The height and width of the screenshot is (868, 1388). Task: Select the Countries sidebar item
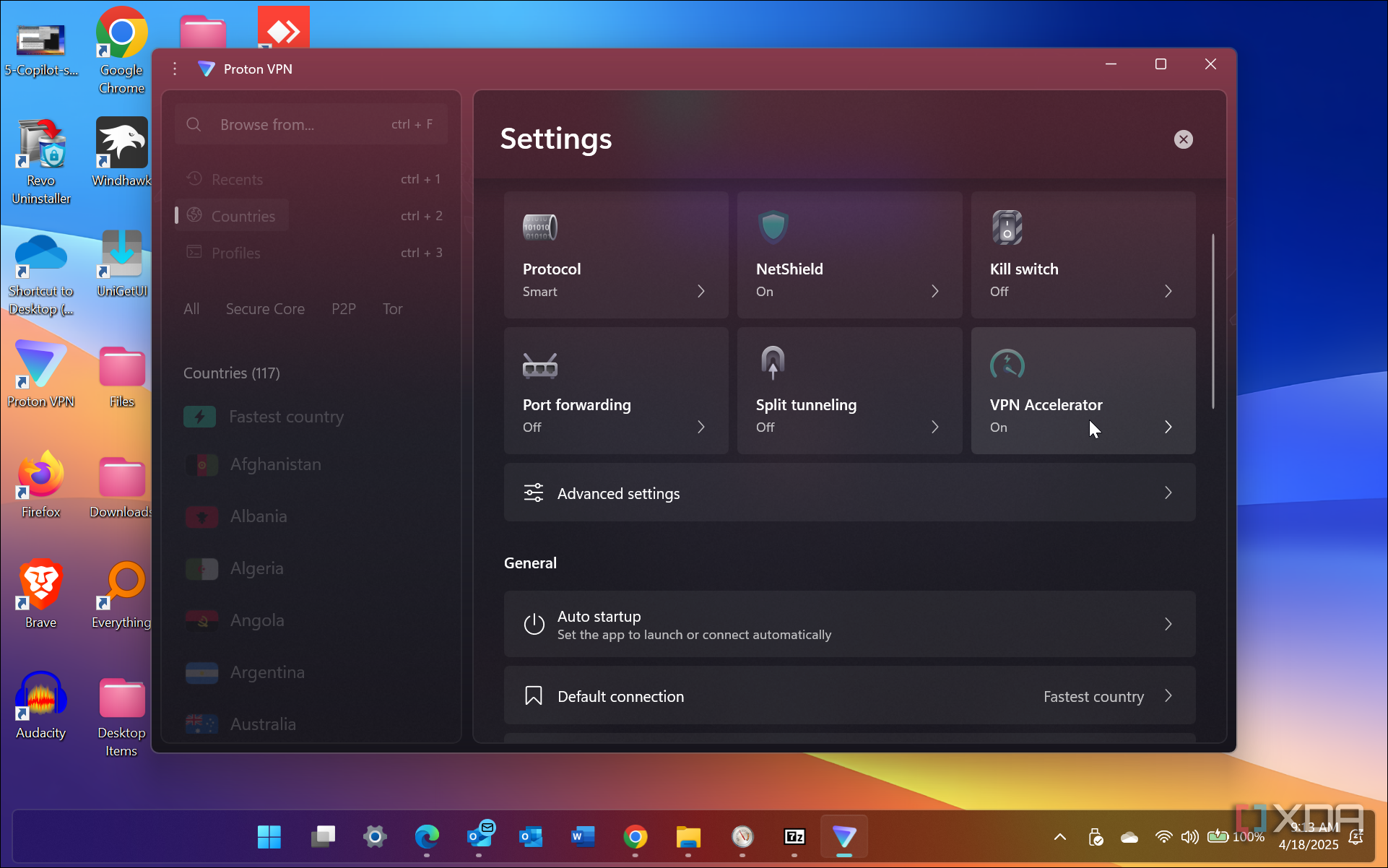tap(243, 216)
